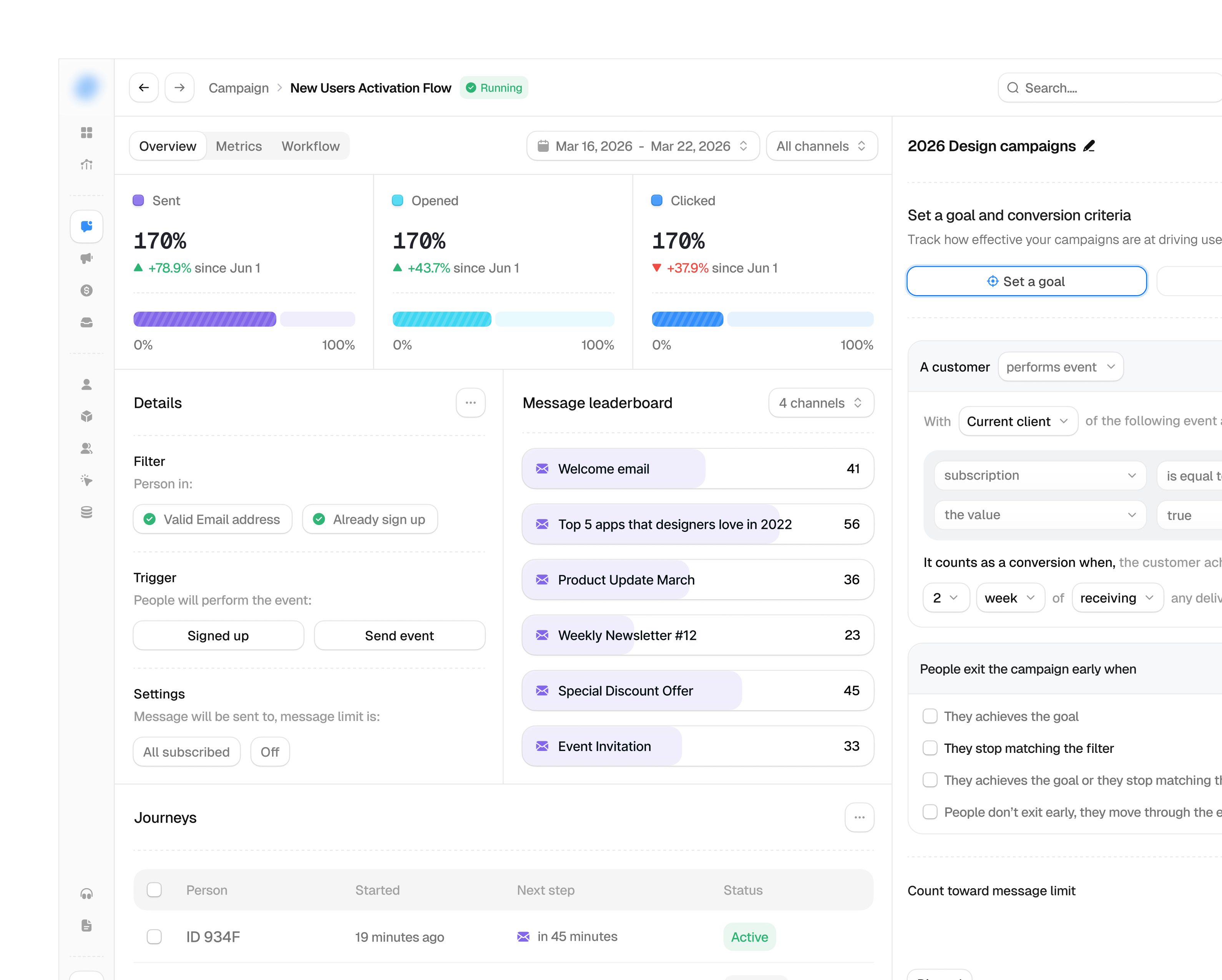
Task: Check People don't exit early option
Action: tap(930, 812)
